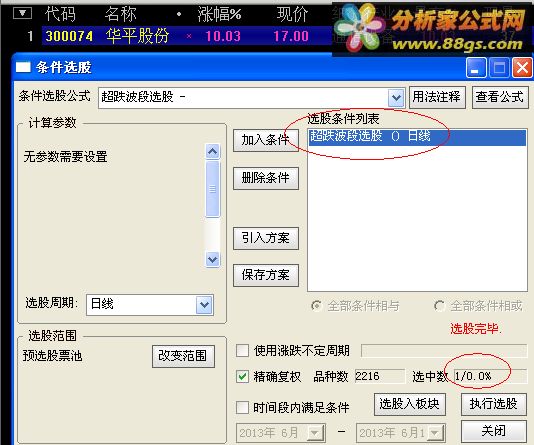Click the 改变范围 button
This screenshot has height=445, width=534.
point(183,356)
